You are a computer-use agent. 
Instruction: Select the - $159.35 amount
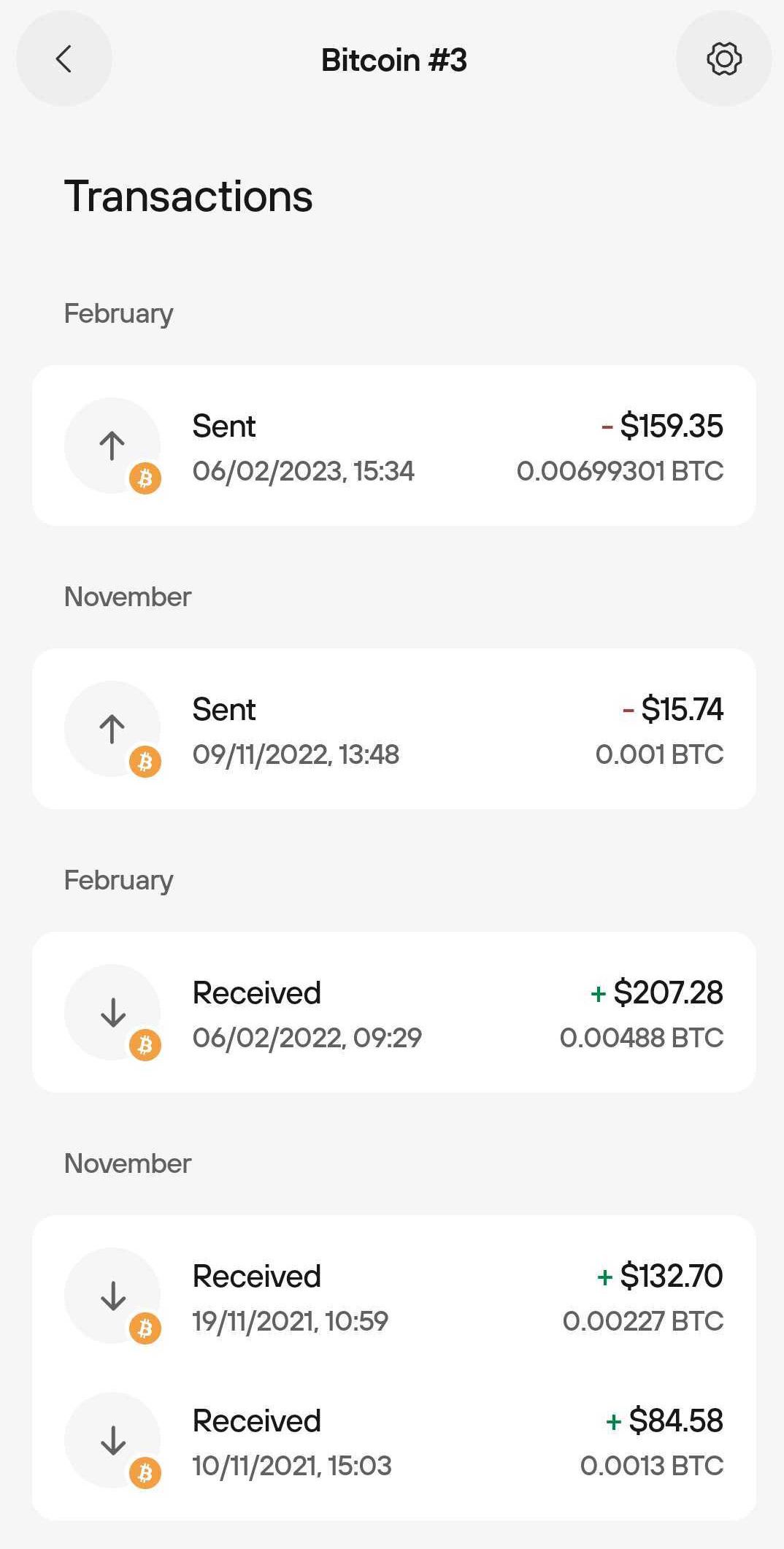coord(662,426)
